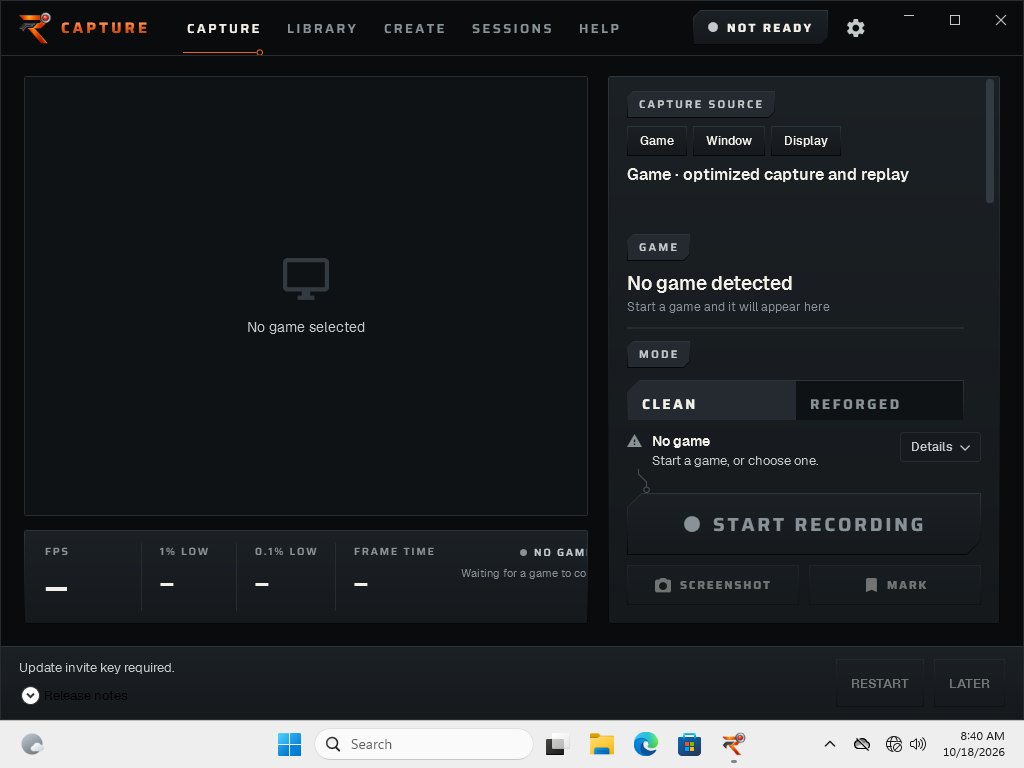Image resolution: width=1024 pixels, height=768 pixels.
Task: Click the network globe tray icon
Action: click(x=893, y=744)
